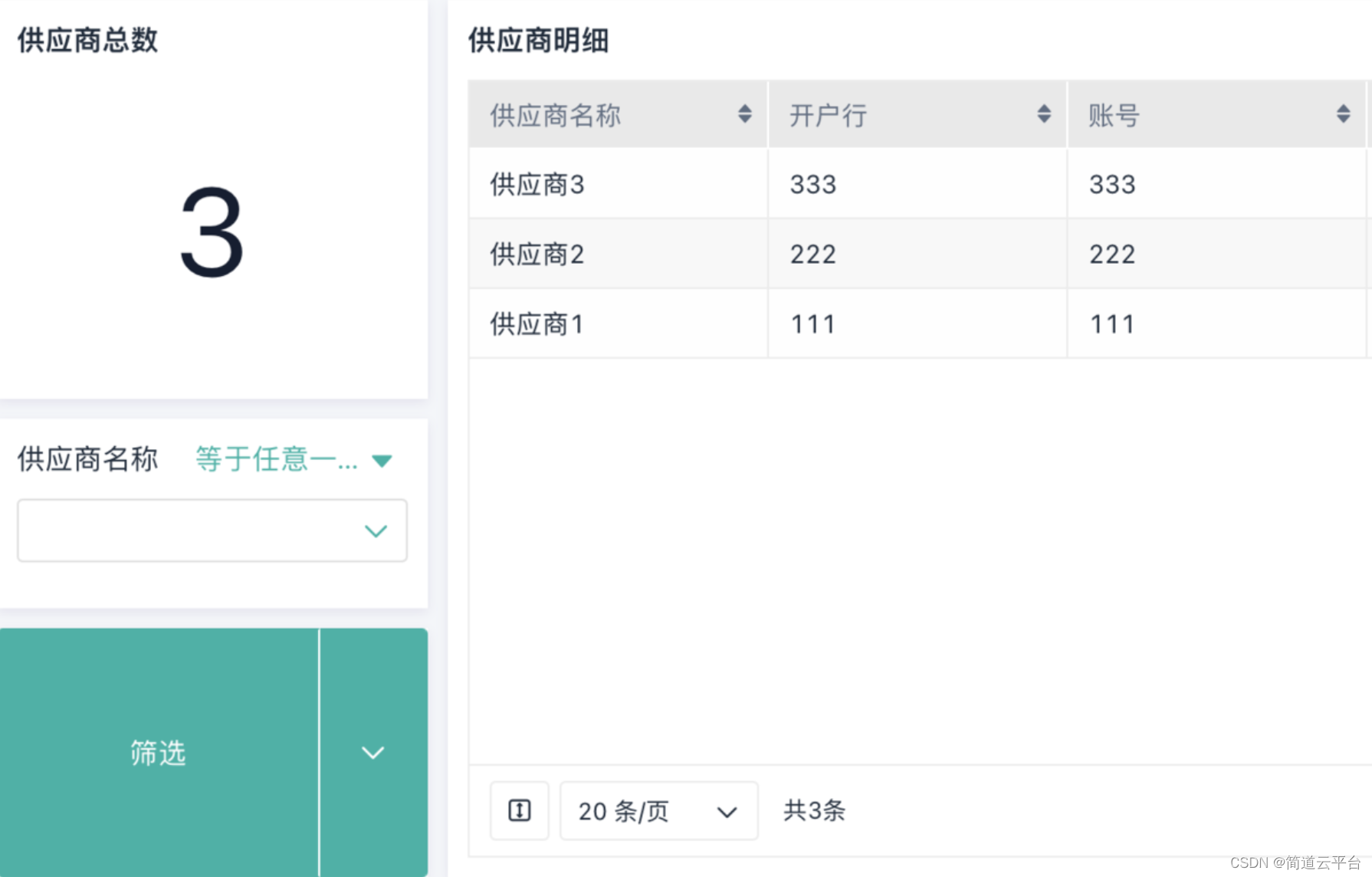
Task: Click the 账号 column header
Action: click(x=1216, y=114)
